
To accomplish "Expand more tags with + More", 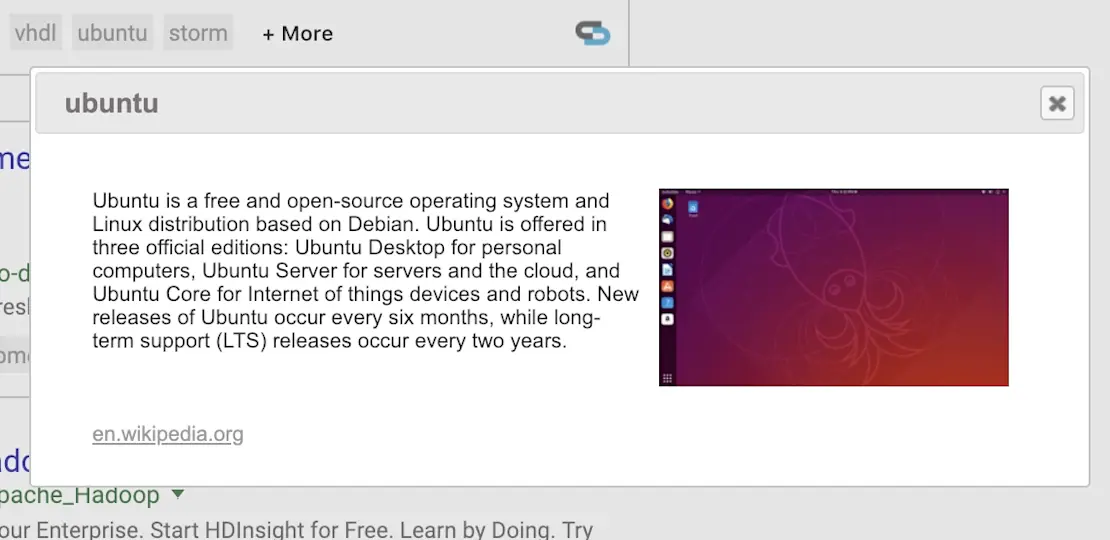I will [297, 33].
